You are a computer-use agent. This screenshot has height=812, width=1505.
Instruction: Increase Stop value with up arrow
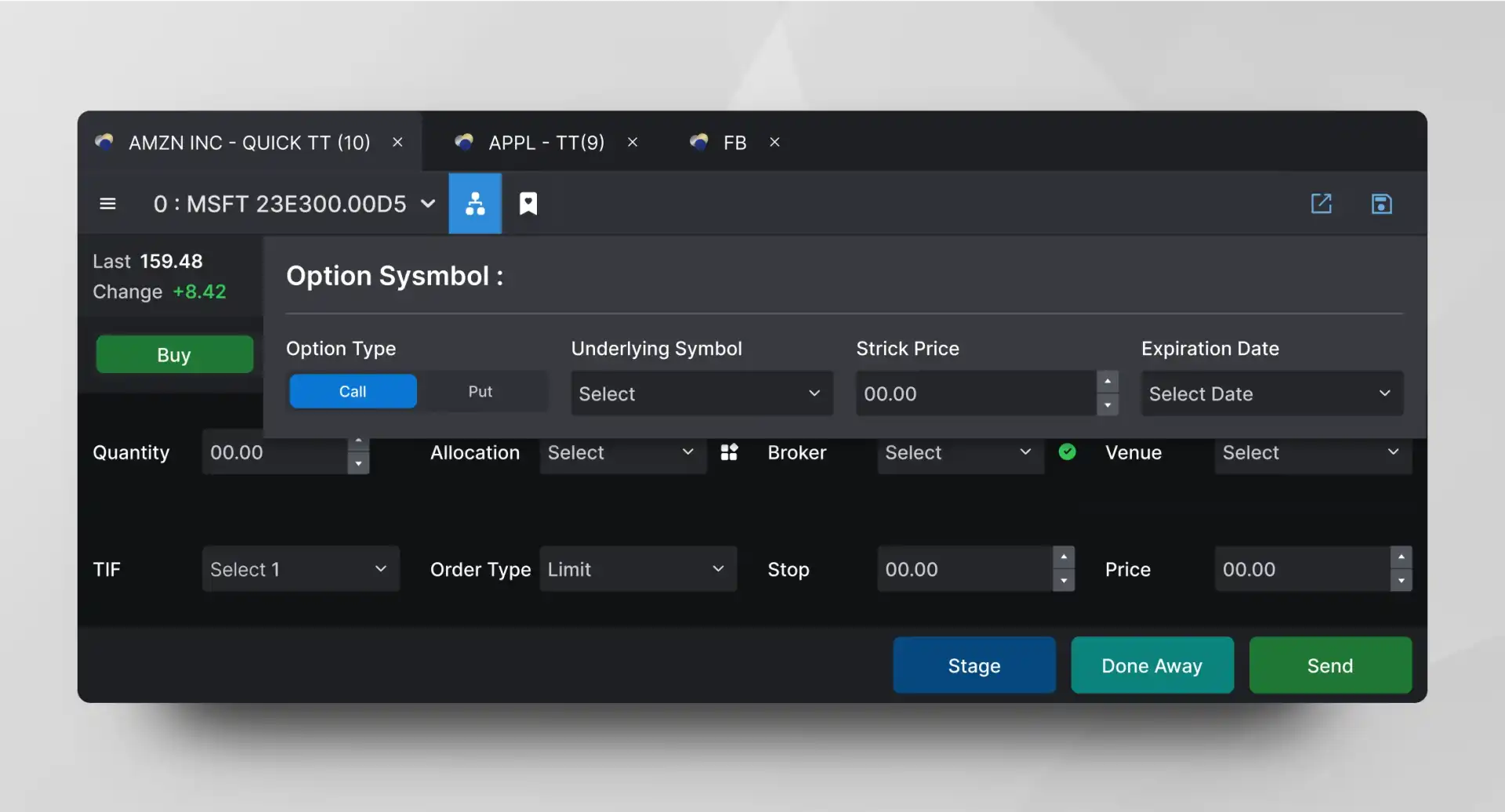coord(1064,557)
